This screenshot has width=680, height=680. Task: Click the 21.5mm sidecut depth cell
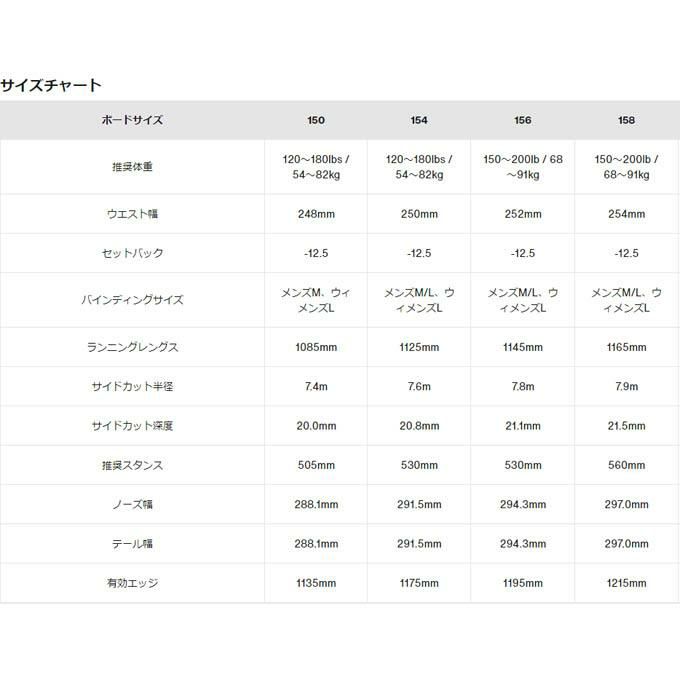(626, 426)
